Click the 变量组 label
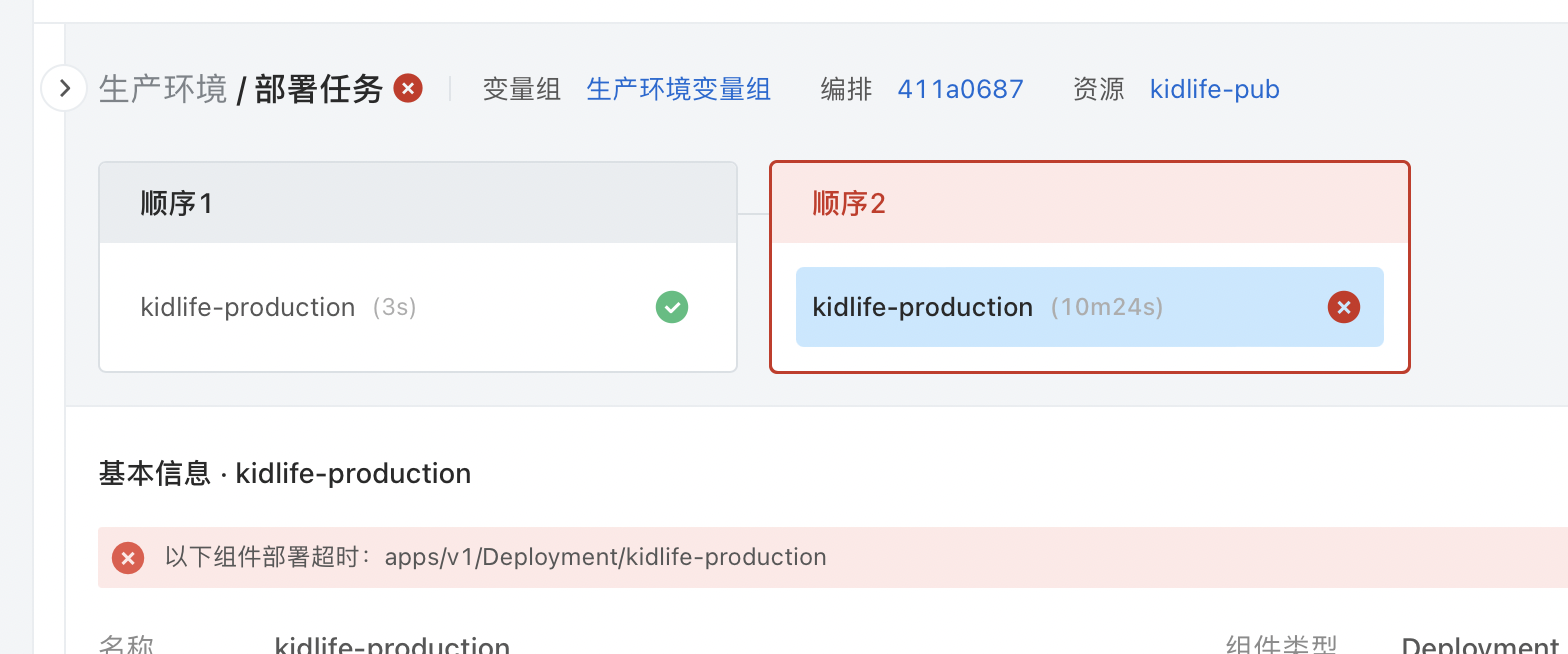The height and width of the screenshot is (654, 1568). tap(521, 90)
